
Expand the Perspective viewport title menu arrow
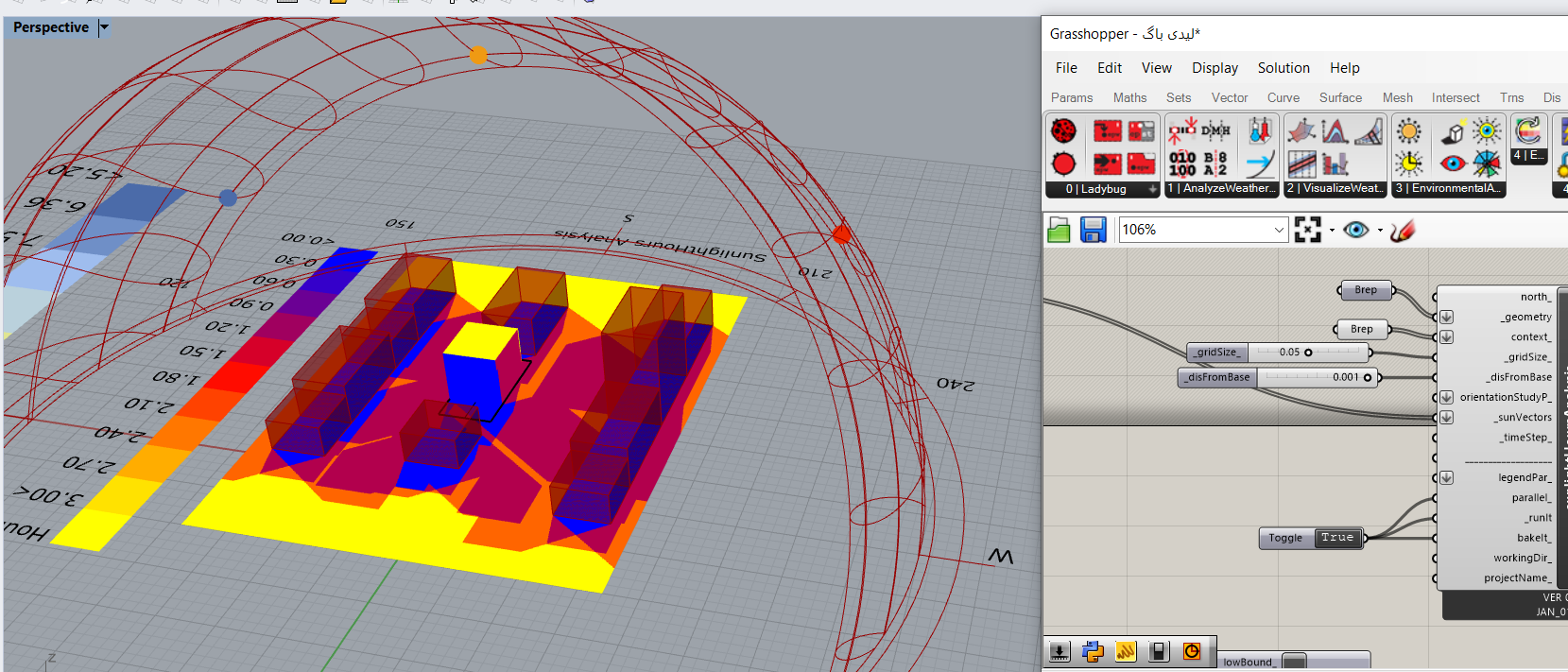point(104,27)
